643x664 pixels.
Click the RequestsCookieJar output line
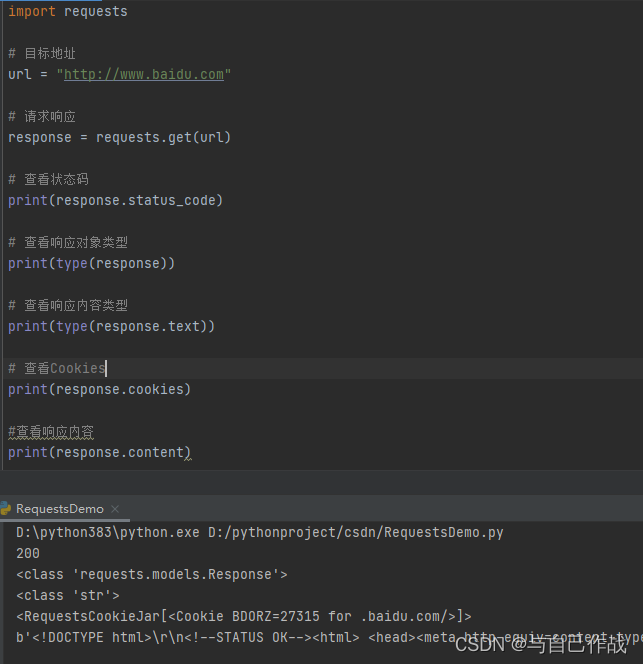tap(244, 617)
